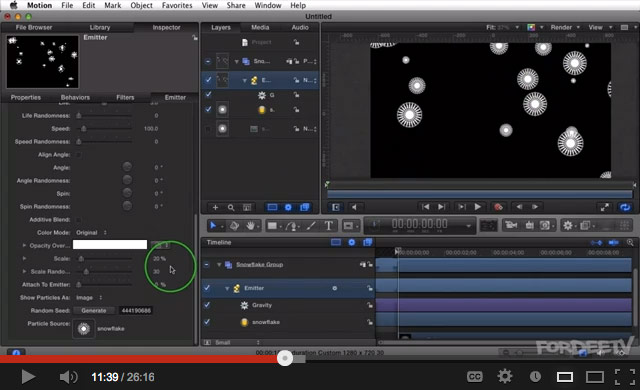Screen dimensions: 640x390
Task: Expand Scale parameter disclosure triangle
Action: (x=24, y=259)
